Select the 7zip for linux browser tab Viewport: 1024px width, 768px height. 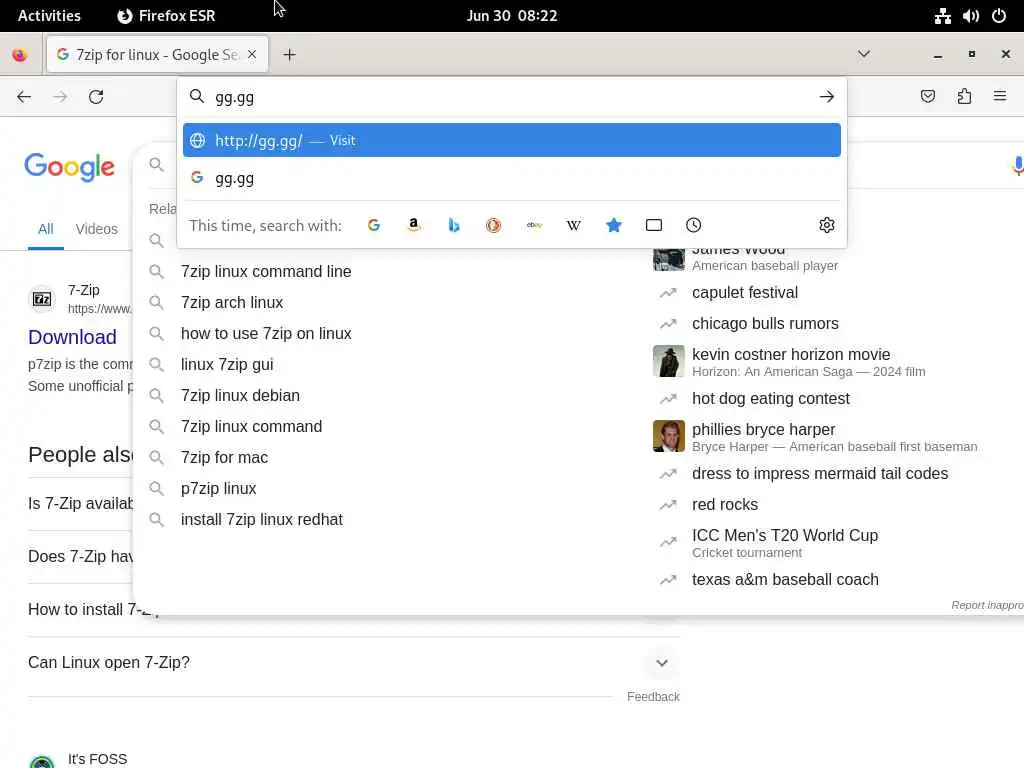(157, 55)
